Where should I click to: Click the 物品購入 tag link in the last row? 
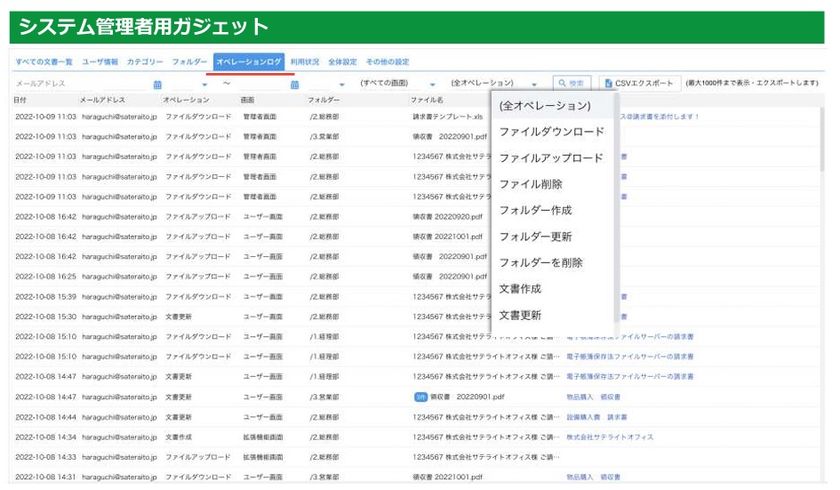[x=580, y=477]
